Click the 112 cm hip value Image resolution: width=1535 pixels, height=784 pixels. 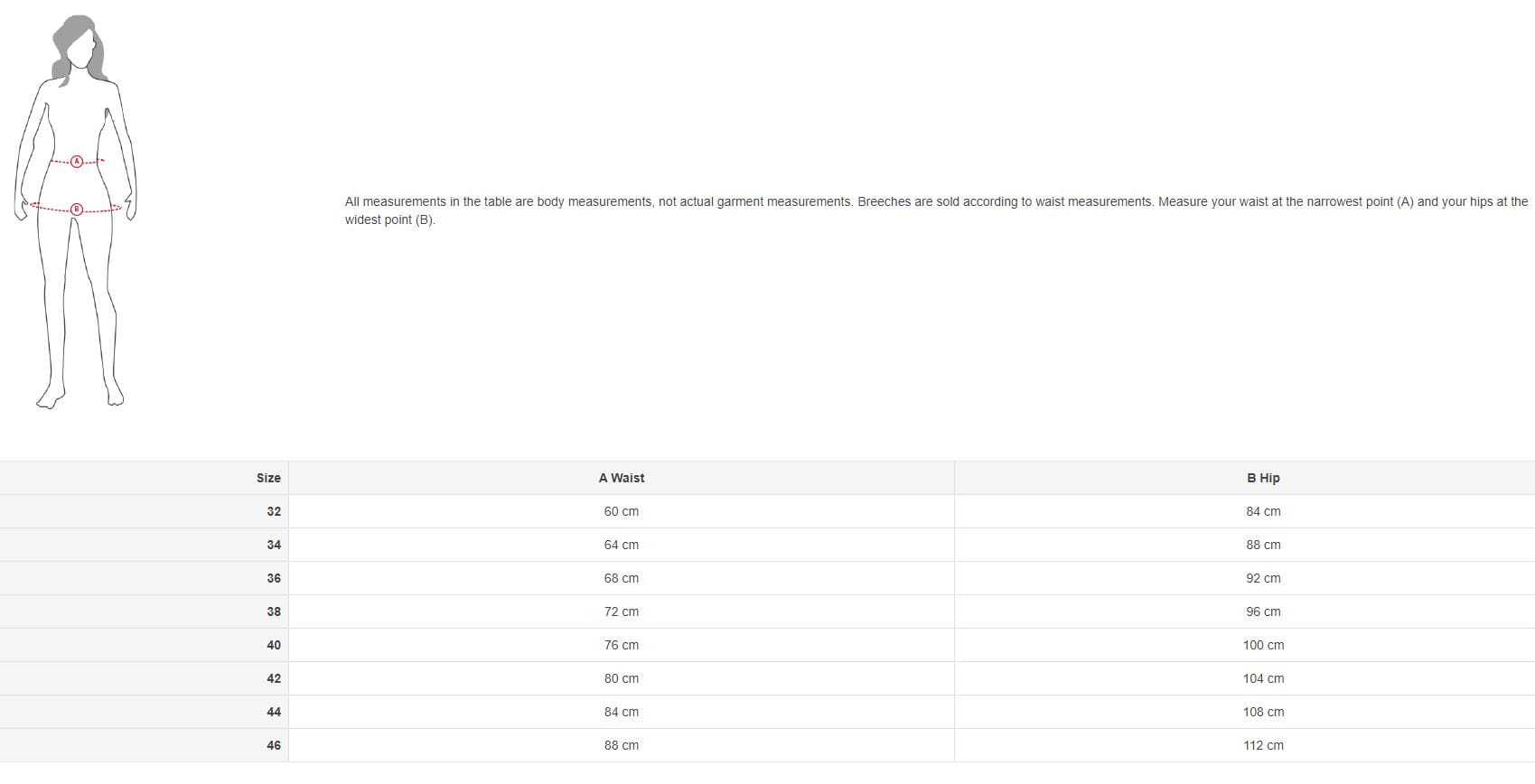tap(1263, 745)
